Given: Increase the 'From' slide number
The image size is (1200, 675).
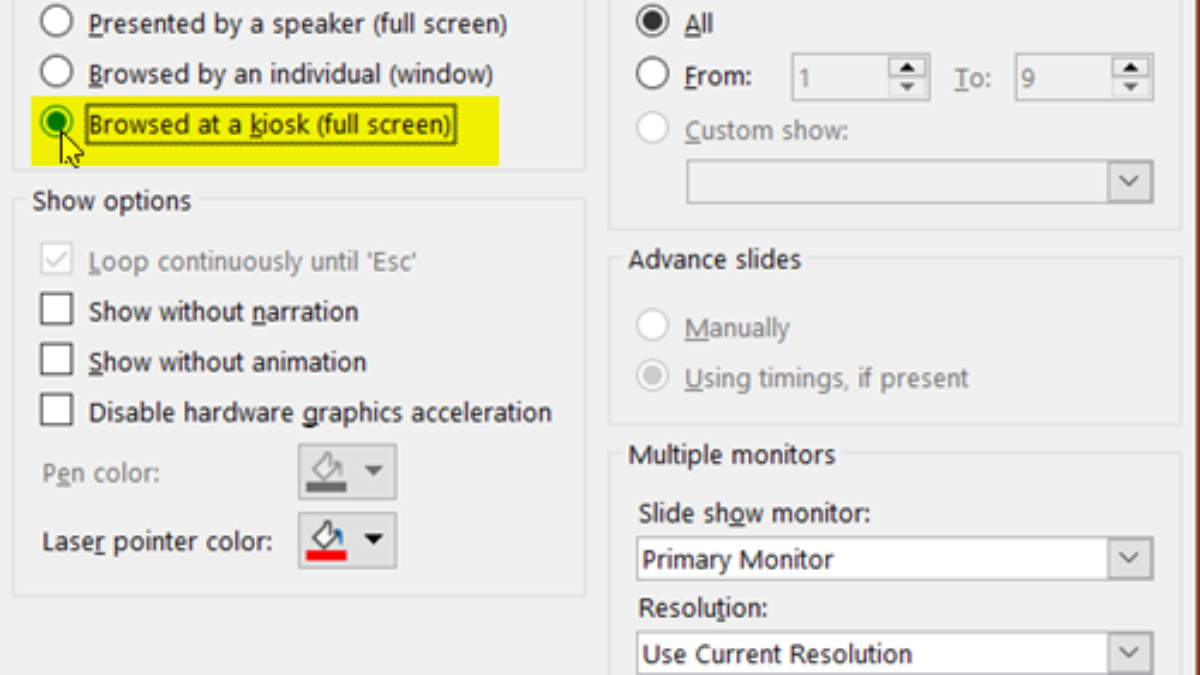Looking at the screenshot, I should point(907,67).
